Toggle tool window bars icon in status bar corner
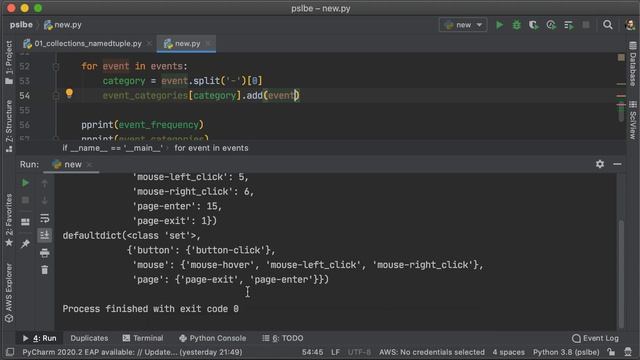The image size is (640, 360). pyautogui.click(x=10, y=352)
